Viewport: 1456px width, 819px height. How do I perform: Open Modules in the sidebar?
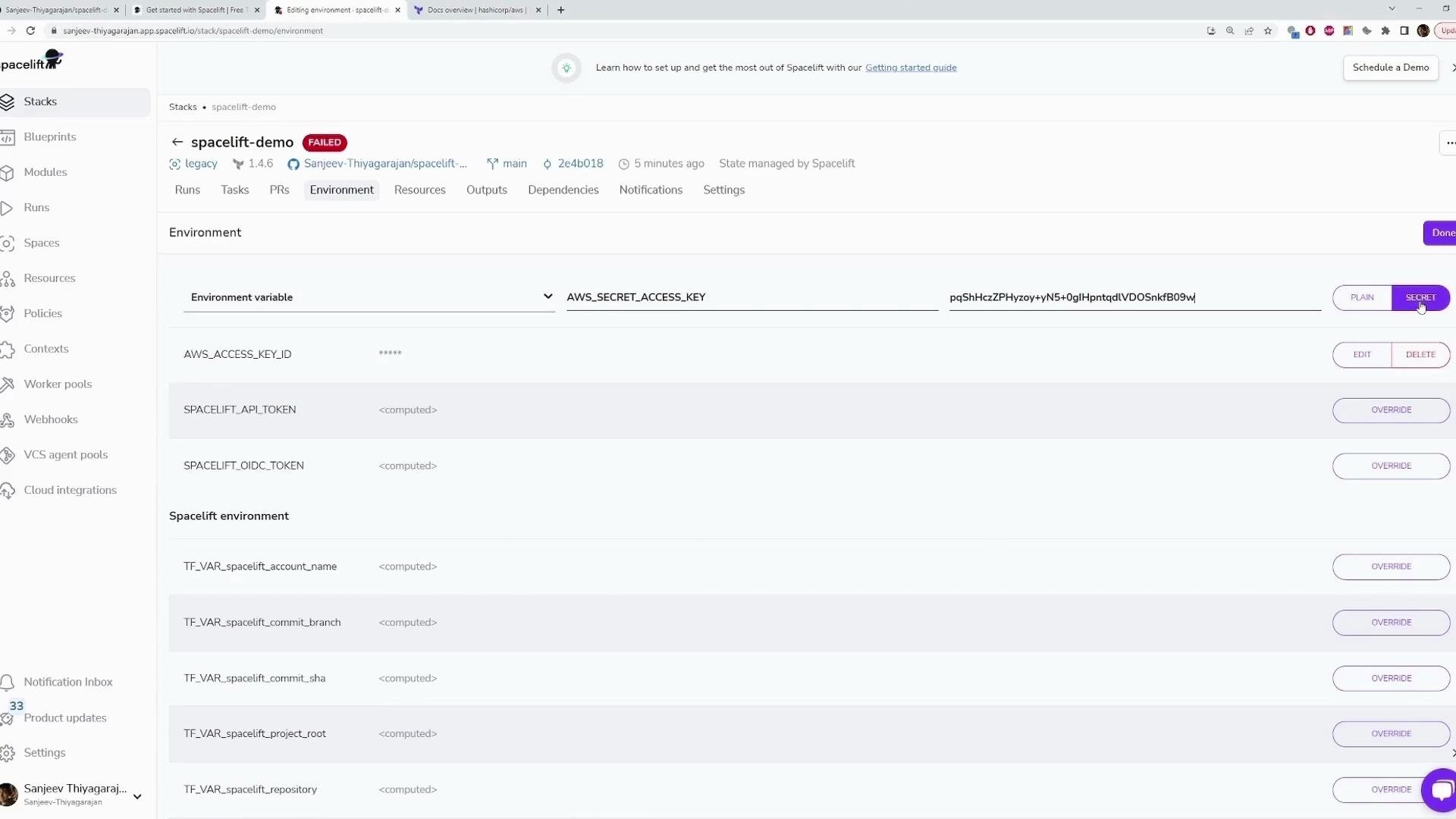45,172
